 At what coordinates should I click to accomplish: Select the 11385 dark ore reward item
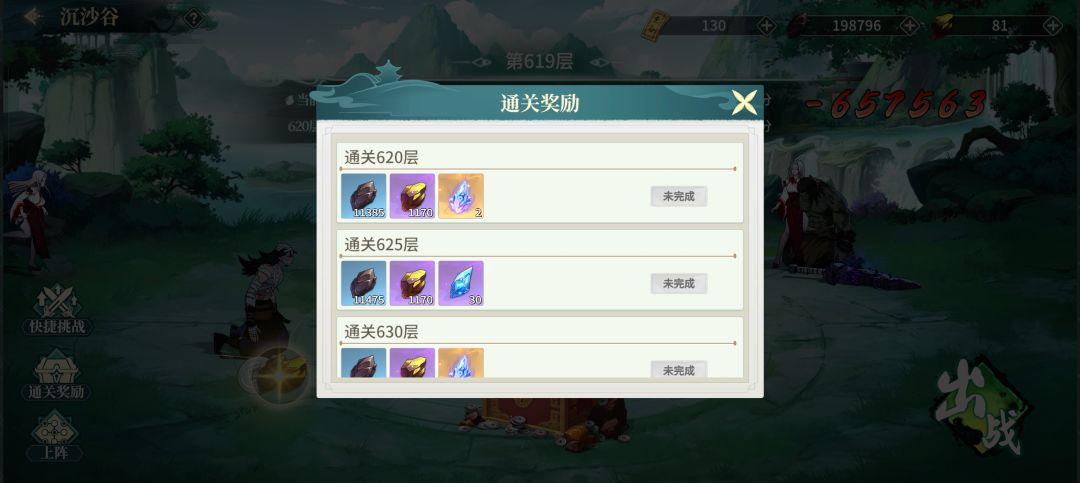(364, 196)
